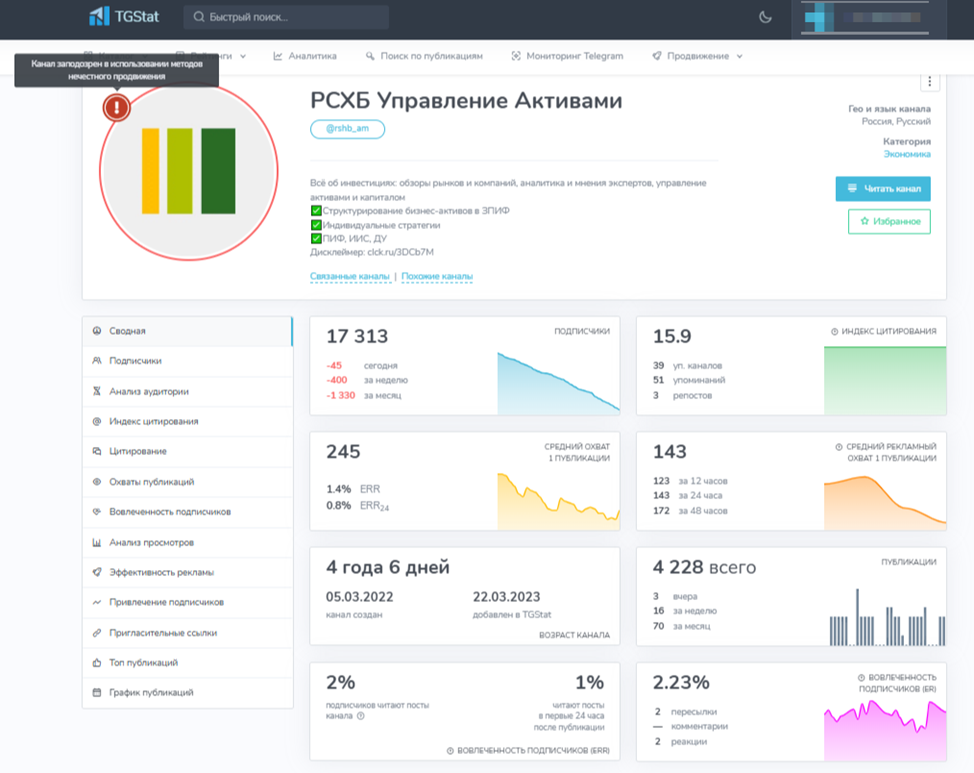Screen dimensions: 974x773
Task: Click info icon beside Средний рекламный охват
Action: pos(839,447)
